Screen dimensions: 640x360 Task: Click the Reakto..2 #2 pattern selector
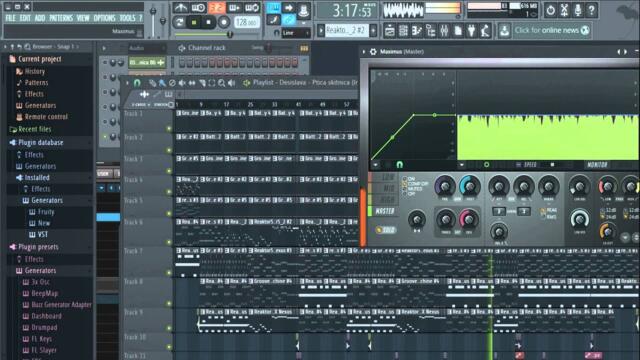pos(347,30)
